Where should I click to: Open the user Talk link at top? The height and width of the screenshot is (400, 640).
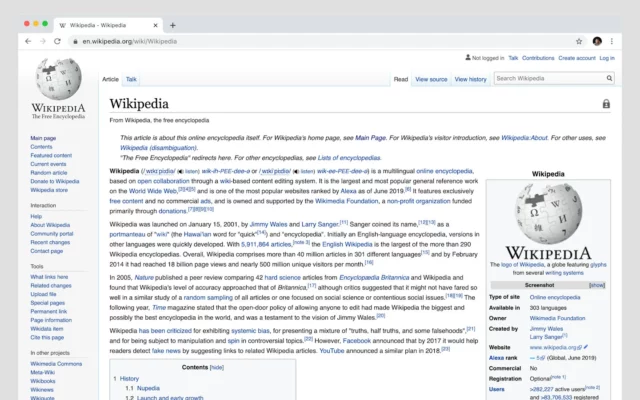click(x=513, y=58)
